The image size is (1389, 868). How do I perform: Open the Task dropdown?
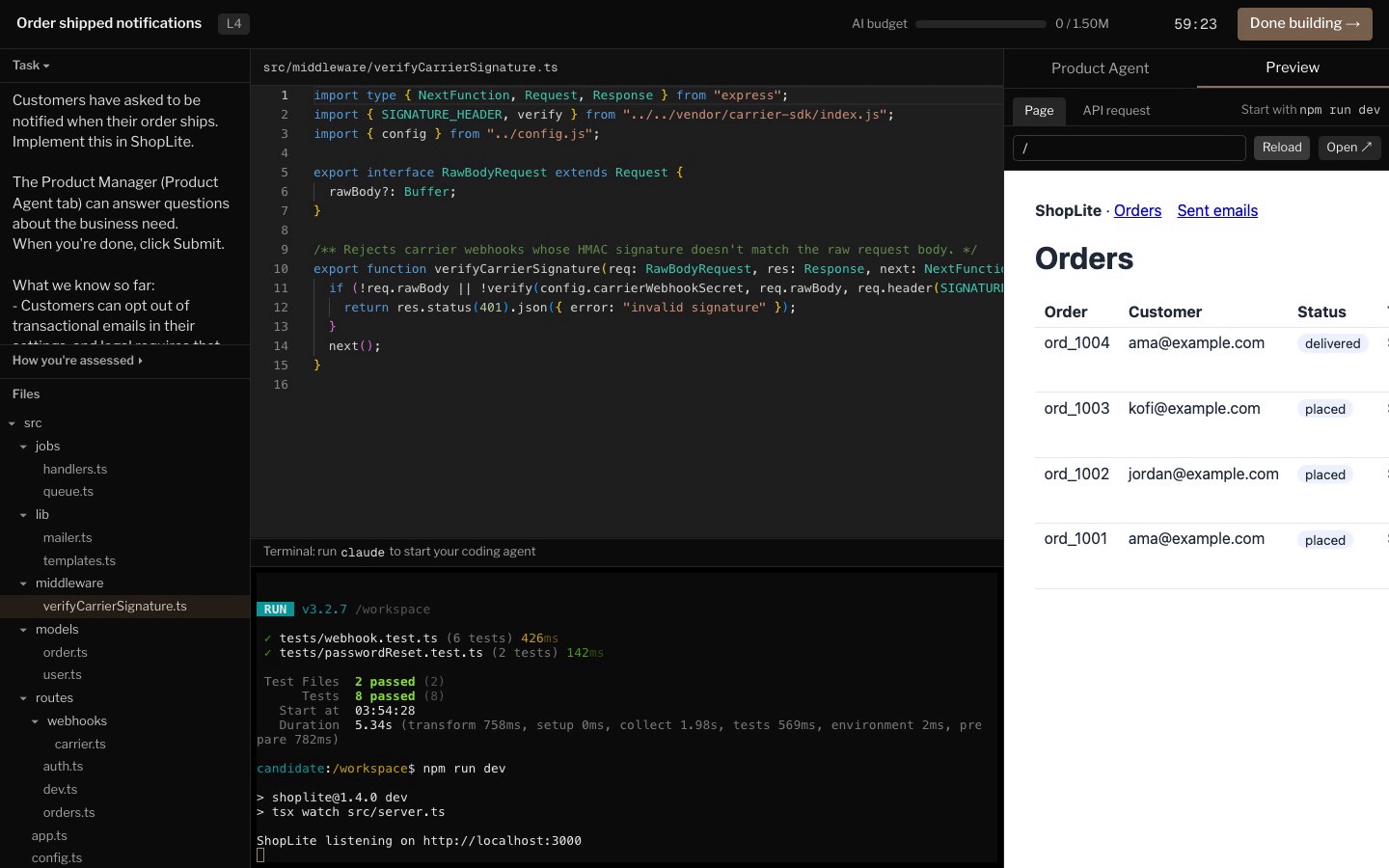31,66
